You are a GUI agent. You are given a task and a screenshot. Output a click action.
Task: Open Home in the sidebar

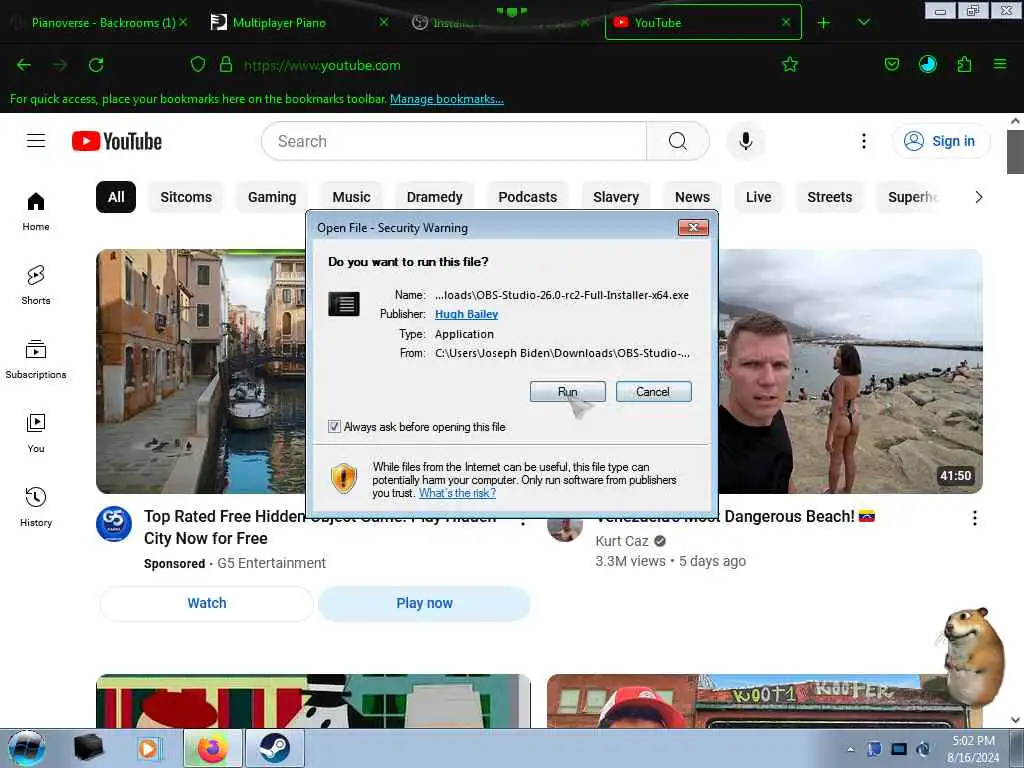point(36,211)
